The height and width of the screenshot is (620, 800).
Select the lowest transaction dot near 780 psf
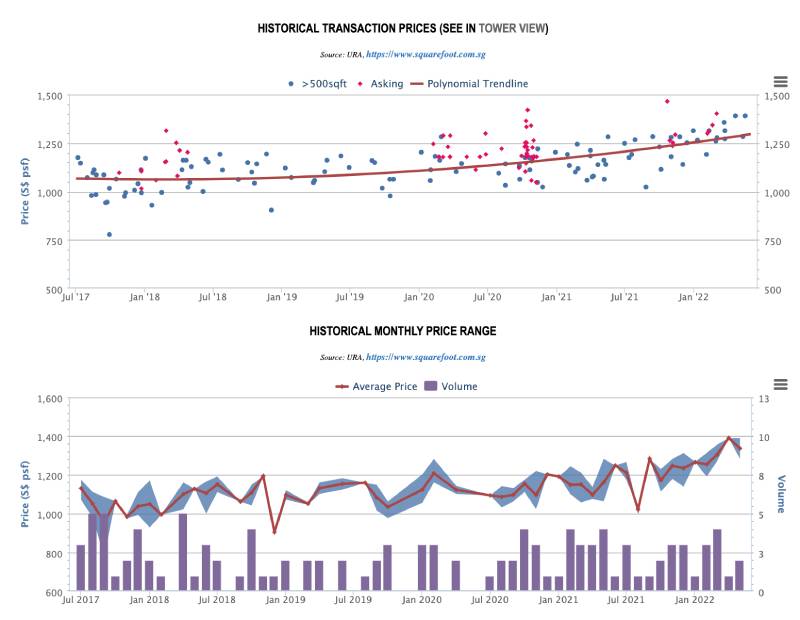[x=109, y=235]
